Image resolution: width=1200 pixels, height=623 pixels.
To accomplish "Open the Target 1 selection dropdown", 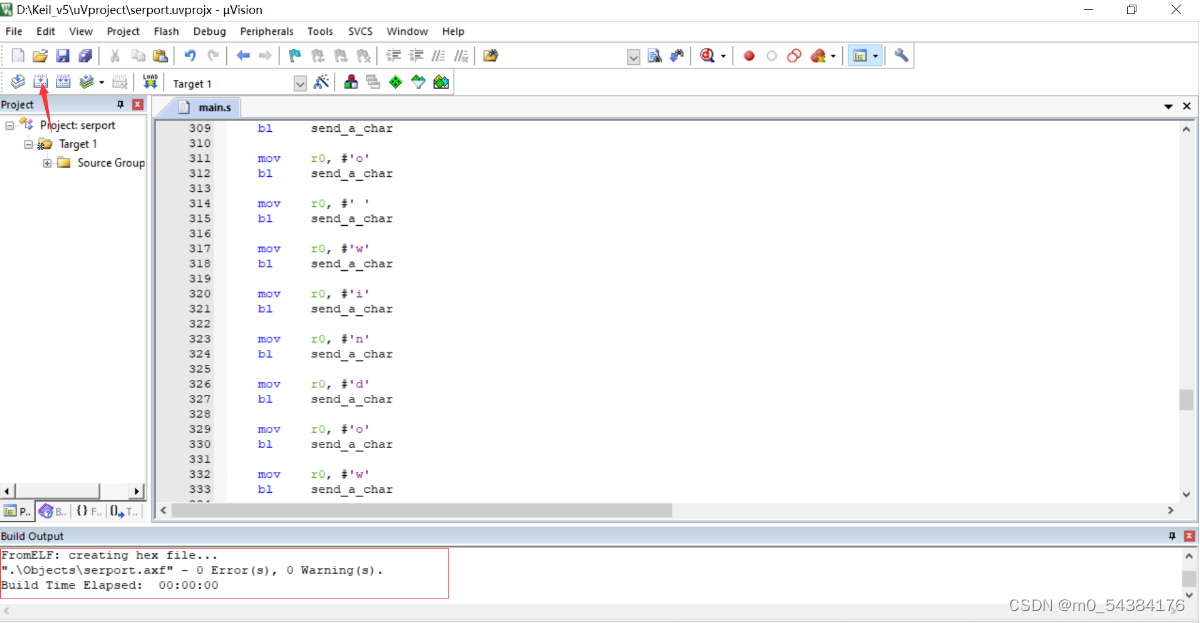I will (x=300, y=82).
